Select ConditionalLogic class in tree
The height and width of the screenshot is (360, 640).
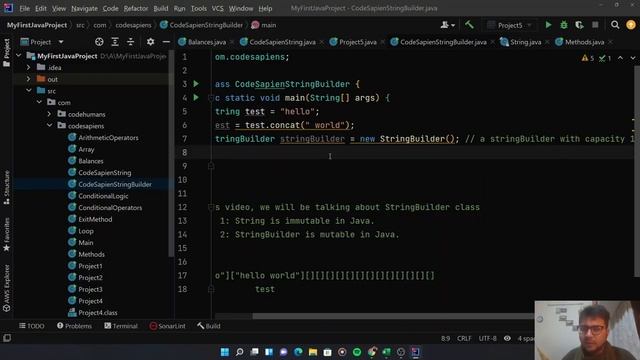point(103,196)
